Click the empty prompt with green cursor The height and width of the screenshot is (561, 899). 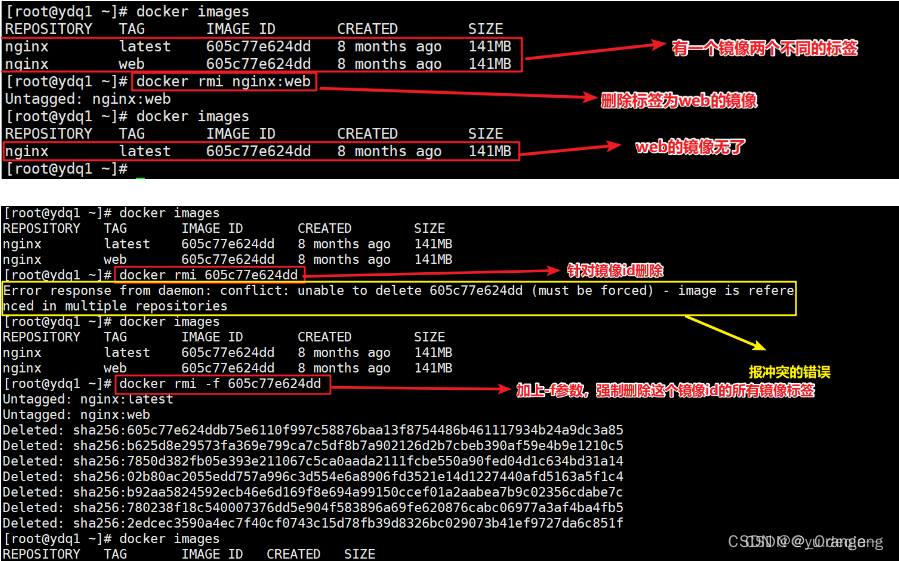point(75,169)
